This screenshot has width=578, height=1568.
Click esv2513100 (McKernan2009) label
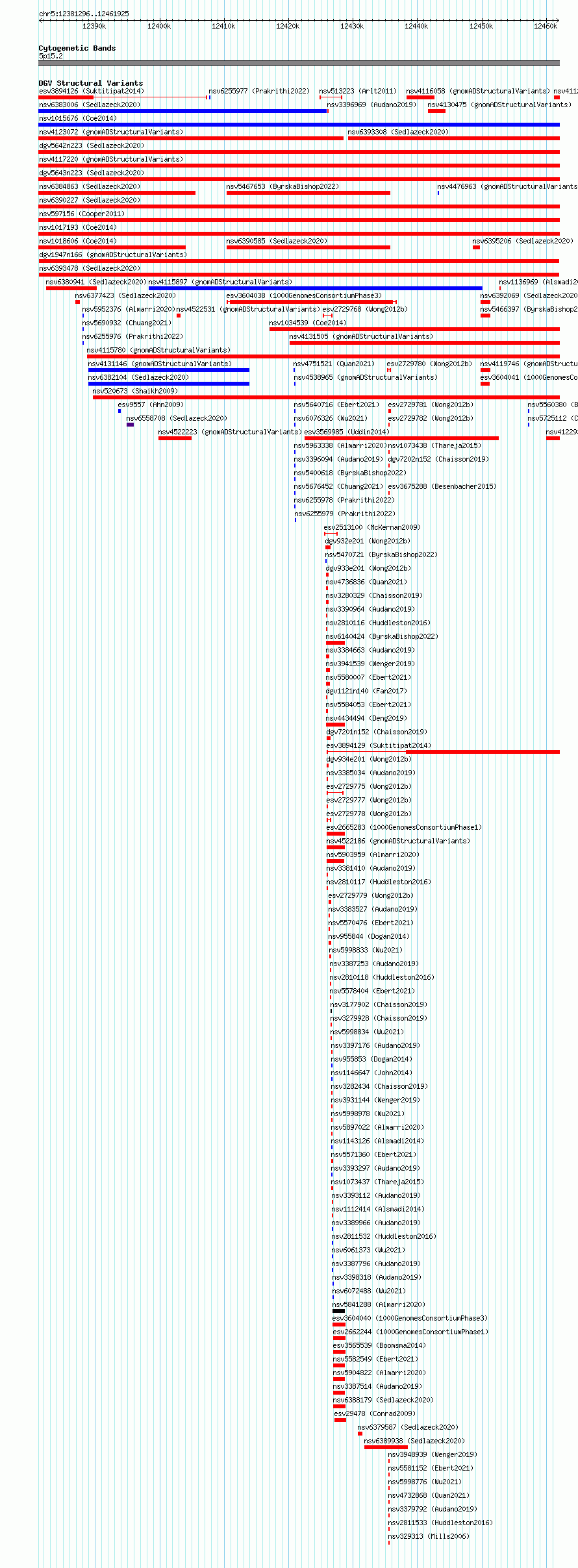tap(372, 527)
